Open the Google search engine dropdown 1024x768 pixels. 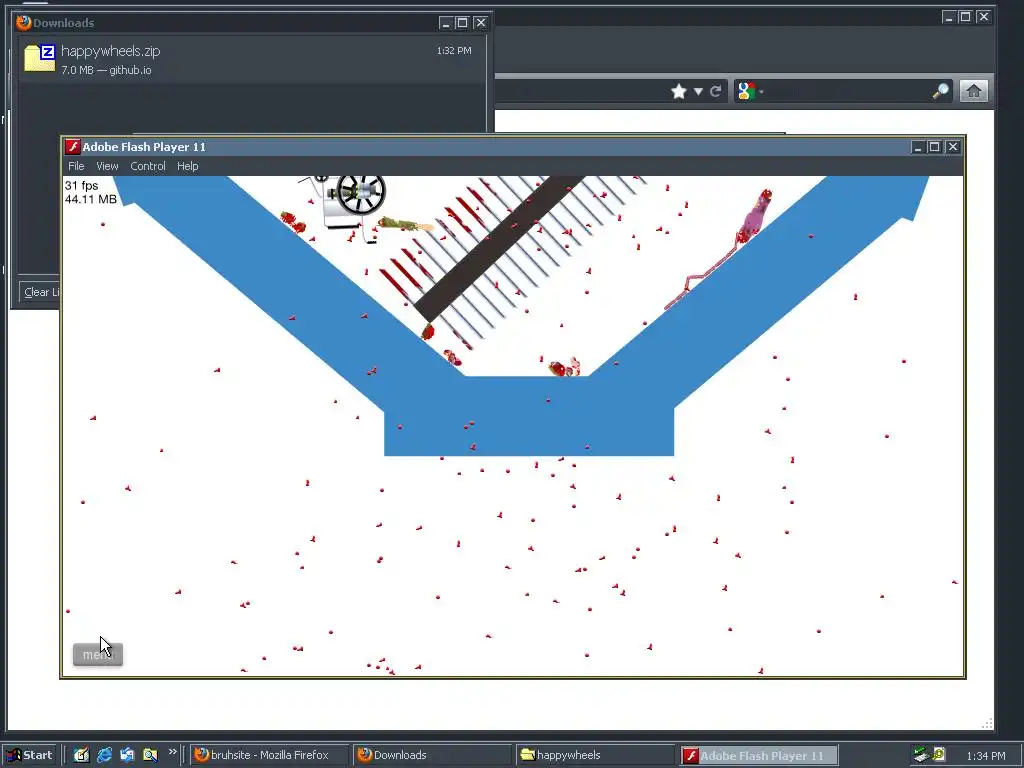(x=750, y=91)
